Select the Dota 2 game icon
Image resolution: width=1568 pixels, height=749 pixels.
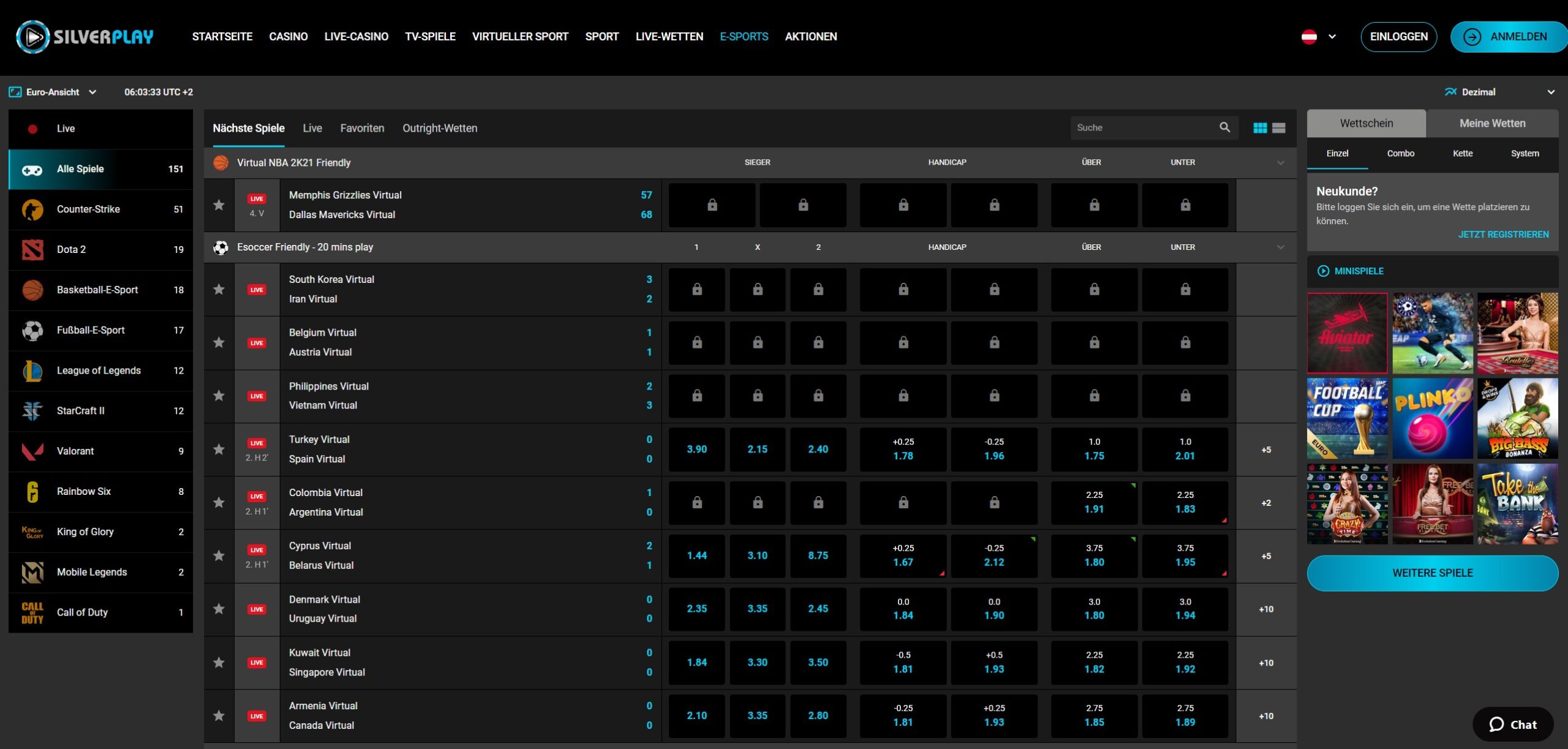click(x=32, y=250)
